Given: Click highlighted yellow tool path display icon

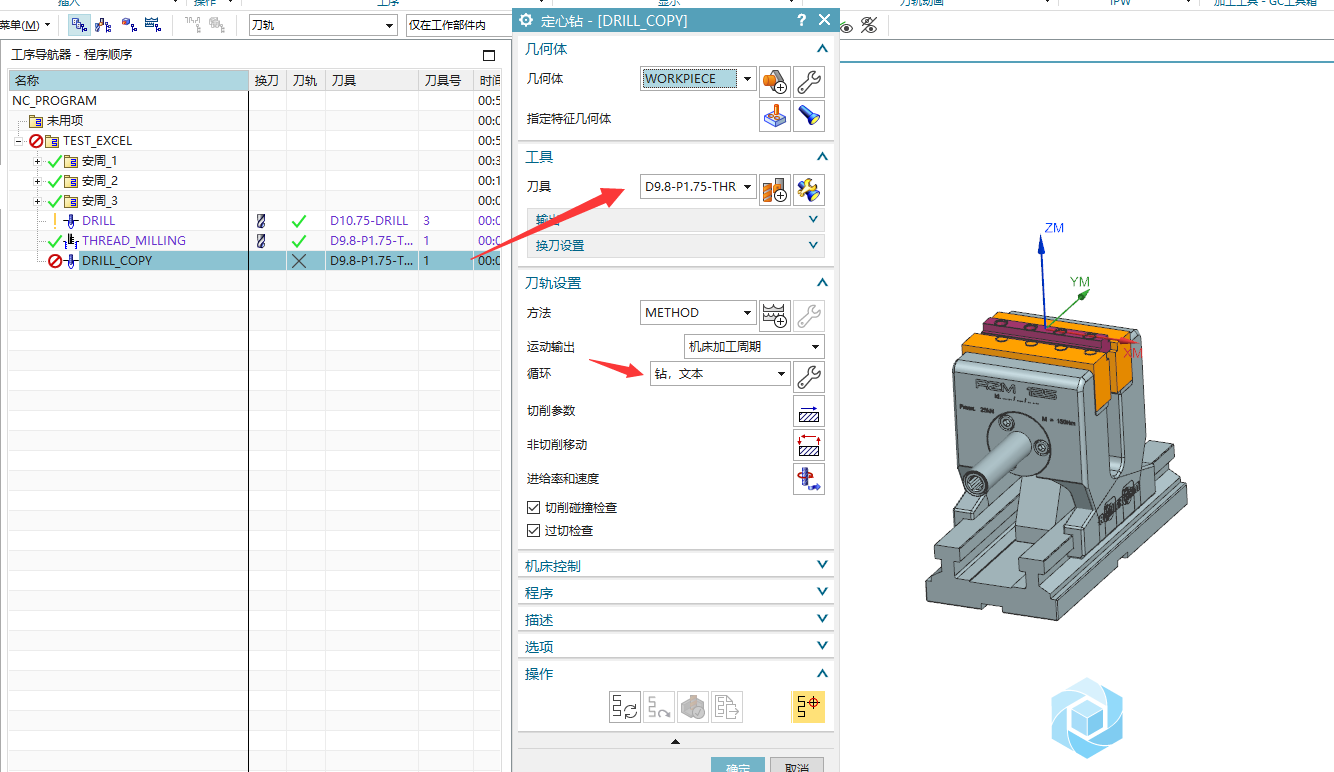Looking at the screenshot, I should (809, 707).
